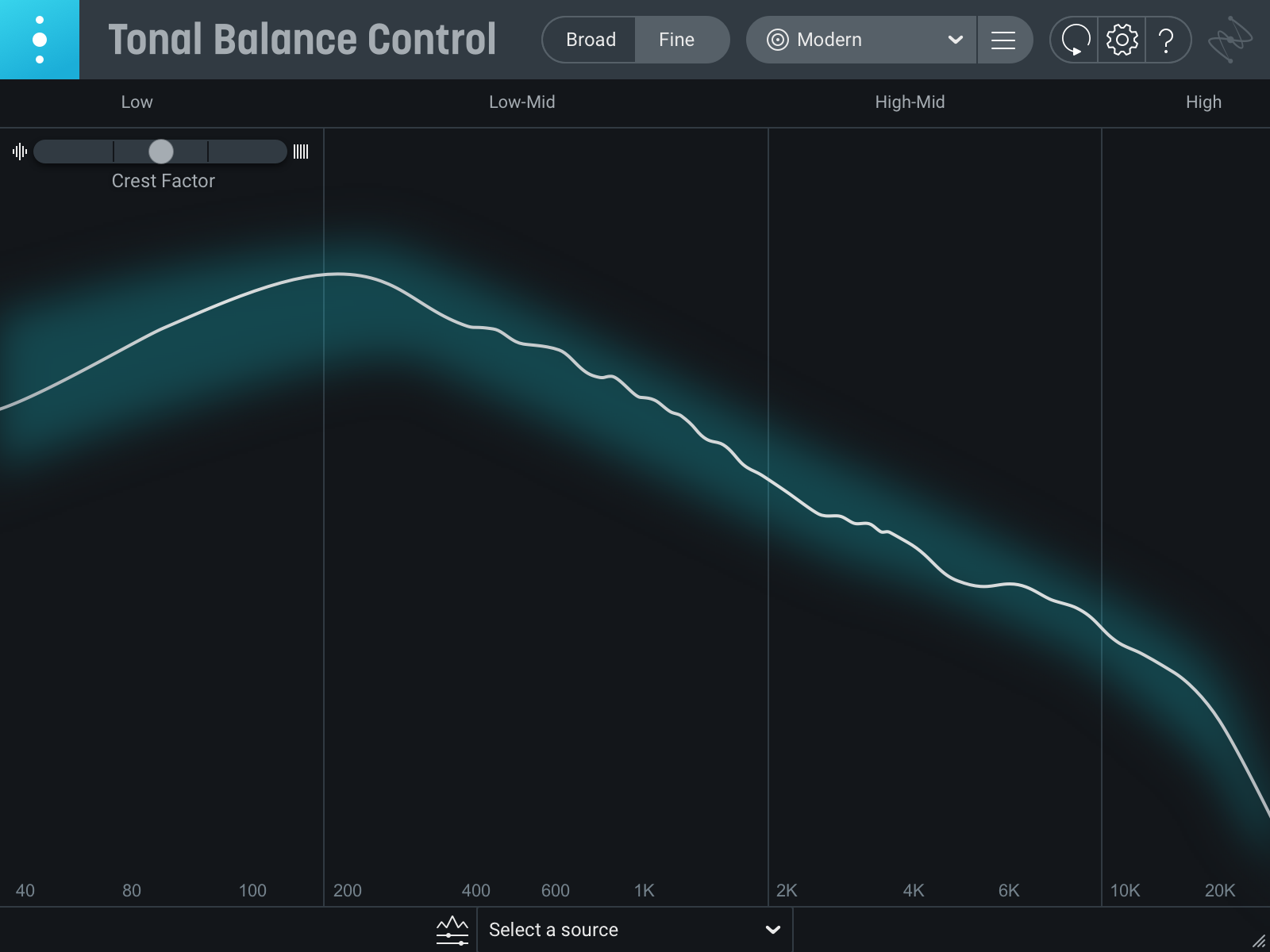Select the Low-Mid band header
Image resolution: width=1270 pixels, height=952 pixels.
coord(521,102)
